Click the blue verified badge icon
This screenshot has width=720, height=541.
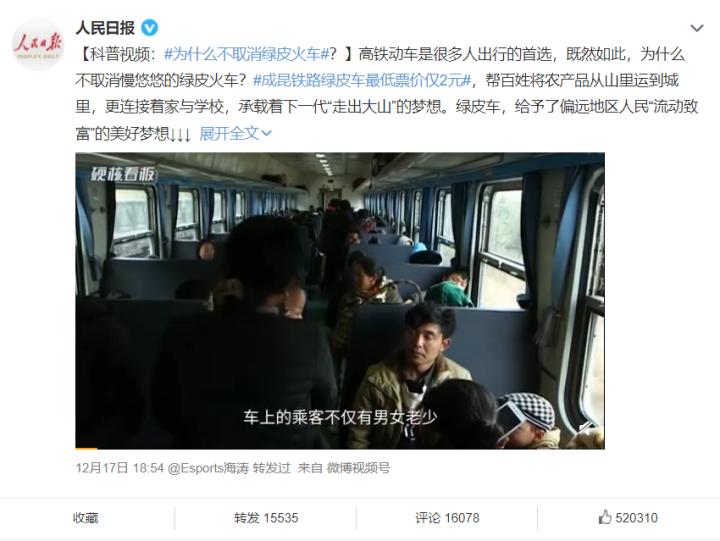[149, 28]
